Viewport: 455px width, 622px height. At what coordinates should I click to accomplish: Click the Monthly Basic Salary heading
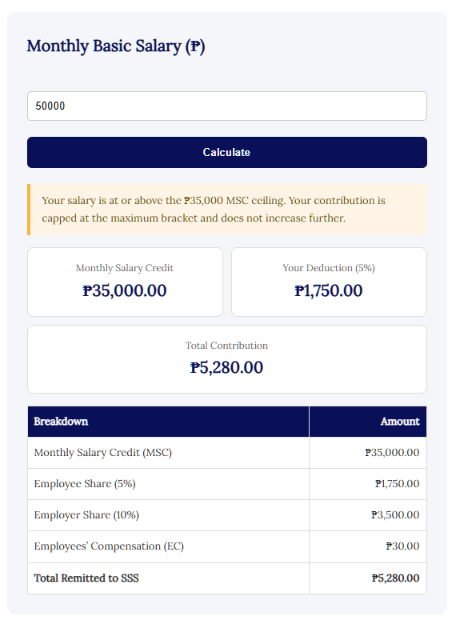tap(116, 46)
